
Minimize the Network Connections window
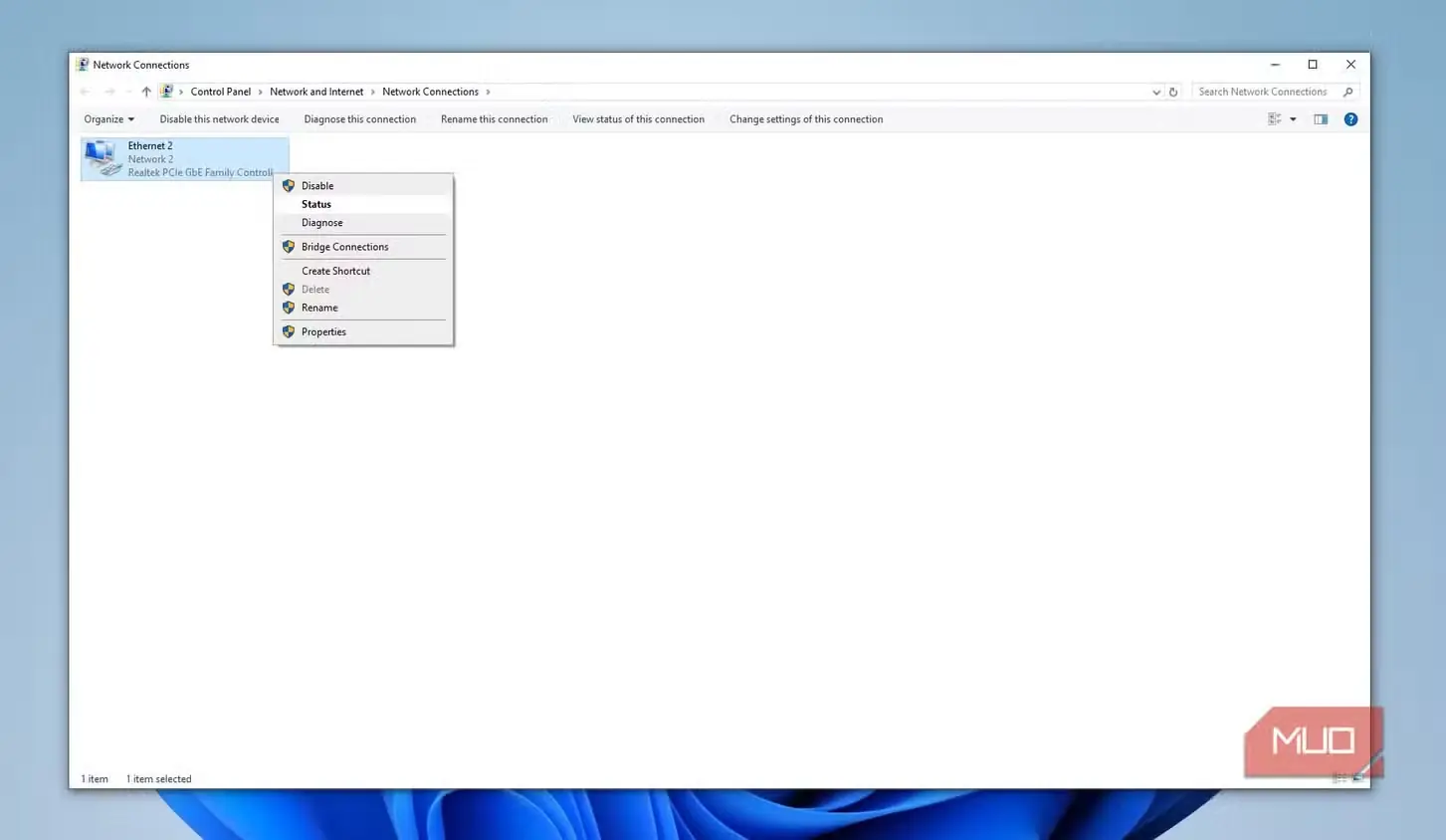click(1275, 65)
